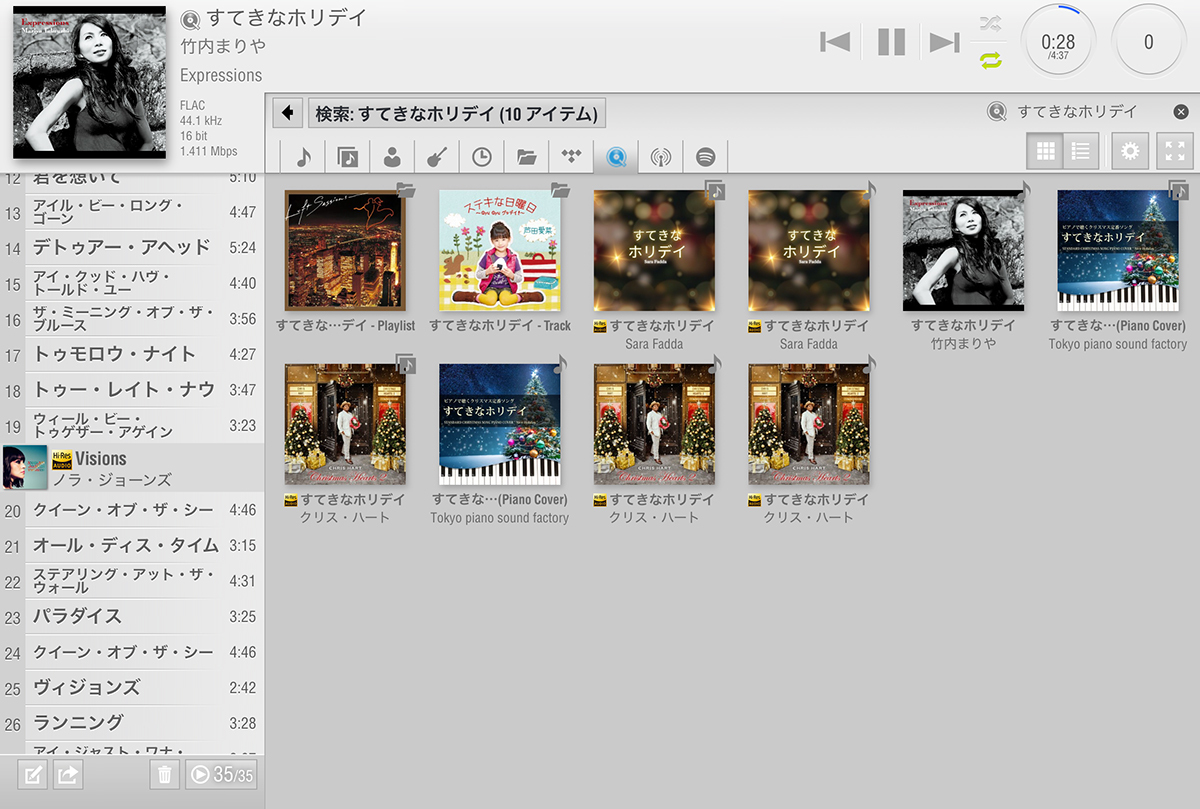1200x809 pixels.
Task: Click the share/export queue icon
Action: pyautogui.click(x=68, y=774)
